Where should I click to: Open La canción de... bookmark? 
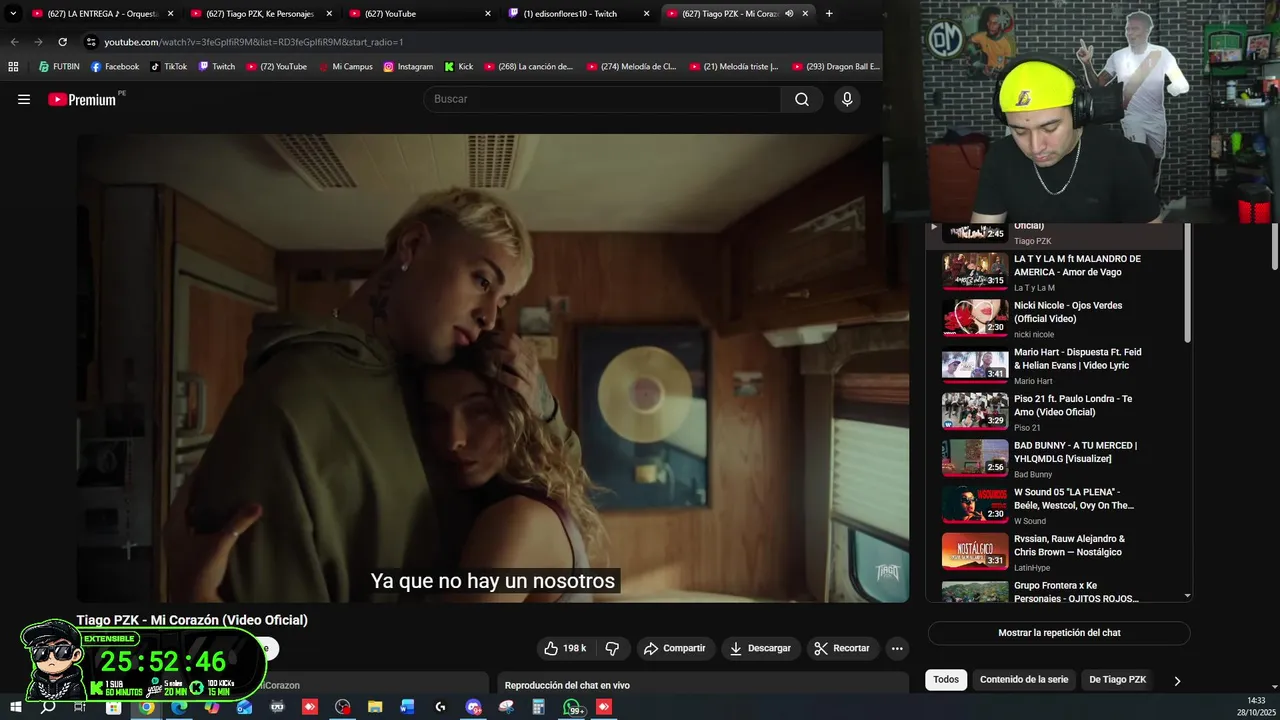click(529, 67)
